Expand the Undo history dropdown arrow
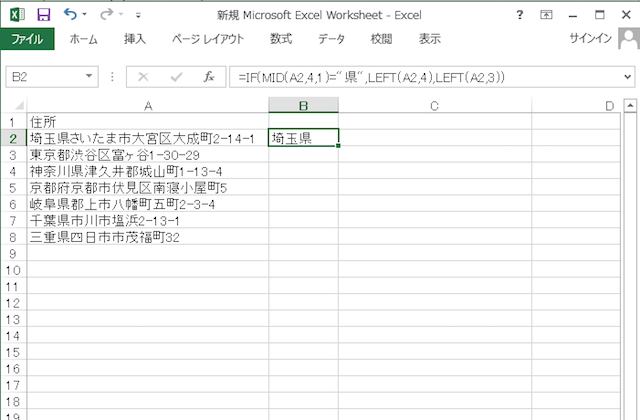 point(85,16)
